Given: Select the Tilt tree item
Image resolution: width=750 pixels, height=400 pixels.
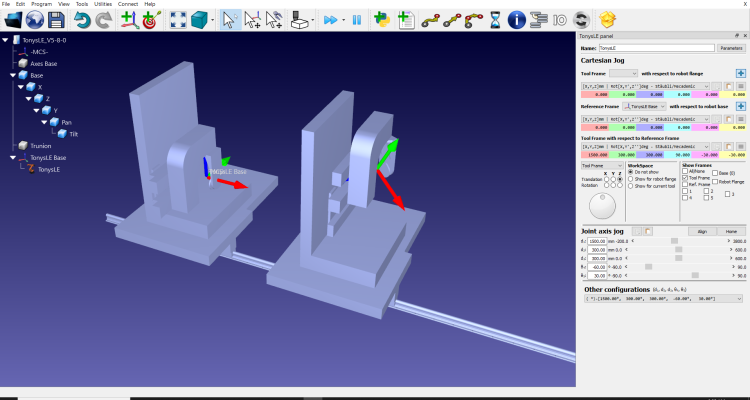Looking at the screenshot, I should 73,134.
